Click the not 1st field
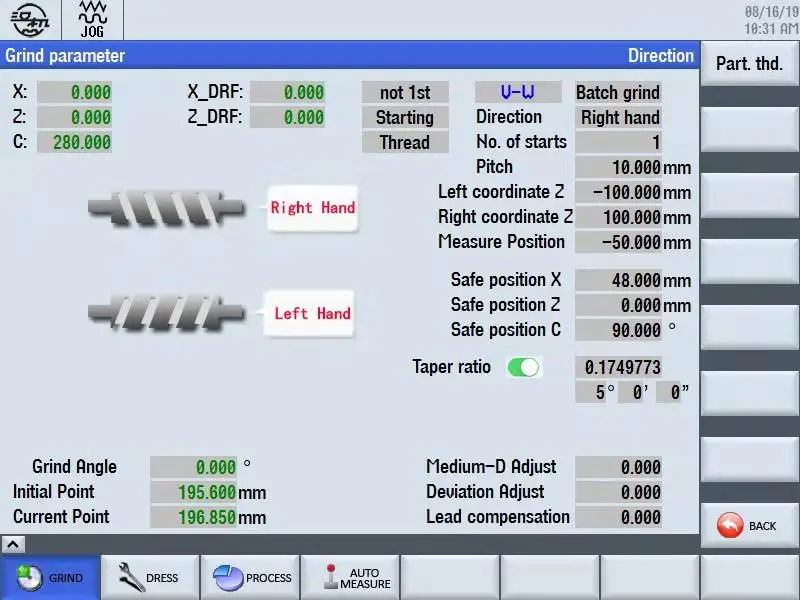The height and width of the screenshot is (600, 800). (x=405, y=92)
